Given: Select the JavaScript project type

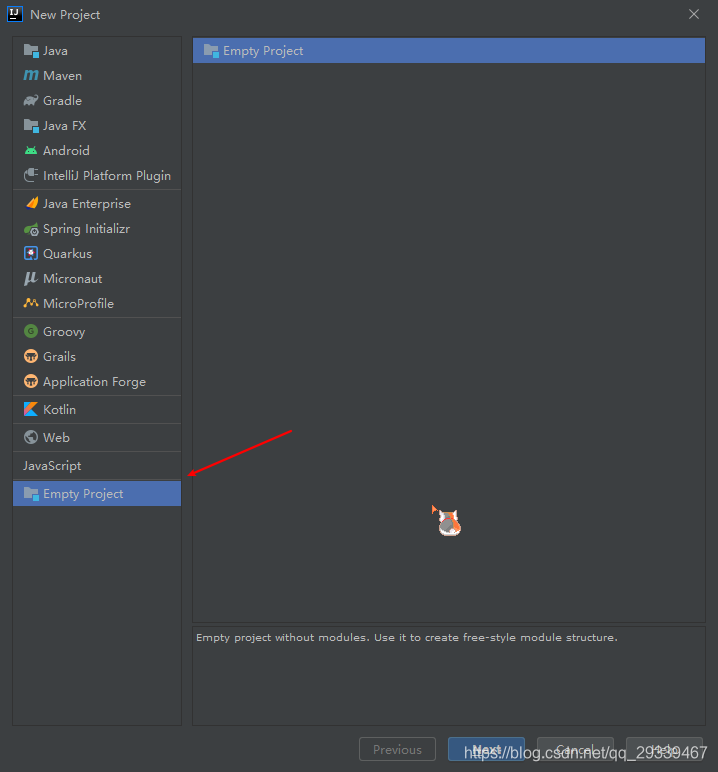Looking at the screenshot, I should click(x=52, y=466).
